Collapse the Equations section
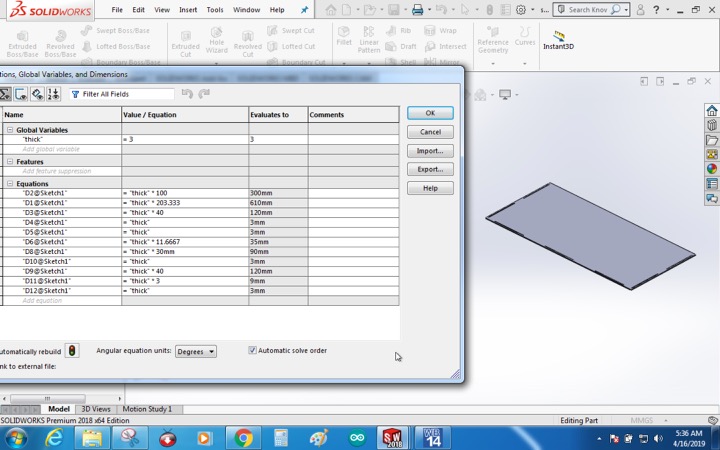 [10, 184]
